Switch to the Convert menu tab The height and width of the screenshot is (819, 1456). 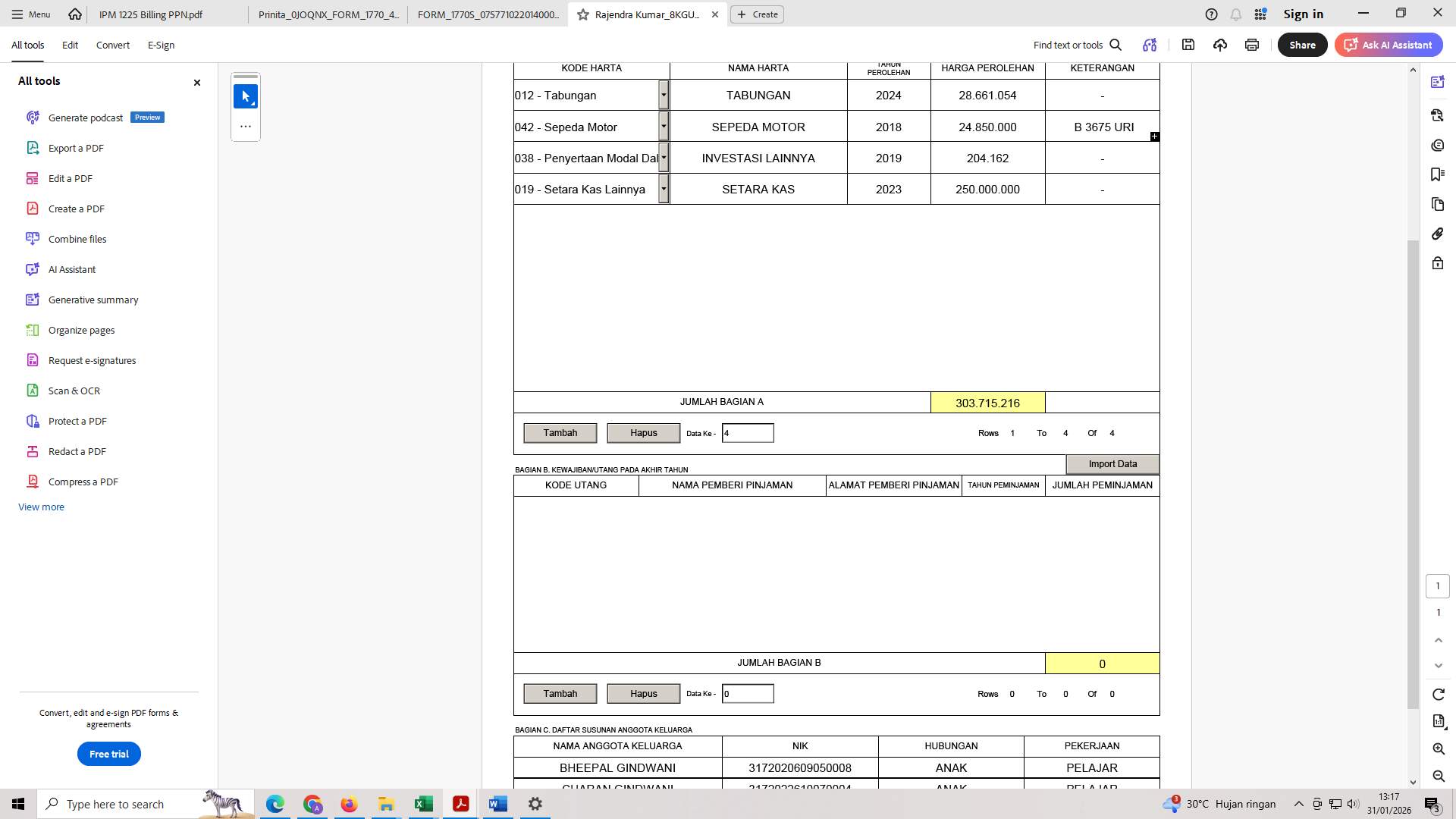112,45
